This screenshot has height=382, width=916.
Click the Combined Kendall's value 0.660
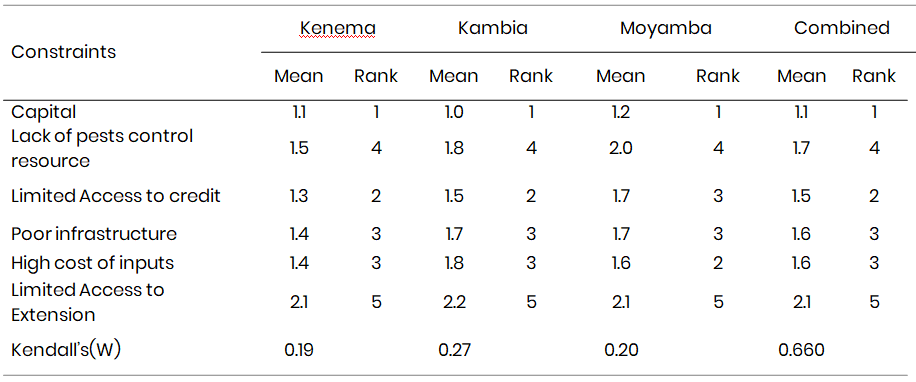click(801, 350)
